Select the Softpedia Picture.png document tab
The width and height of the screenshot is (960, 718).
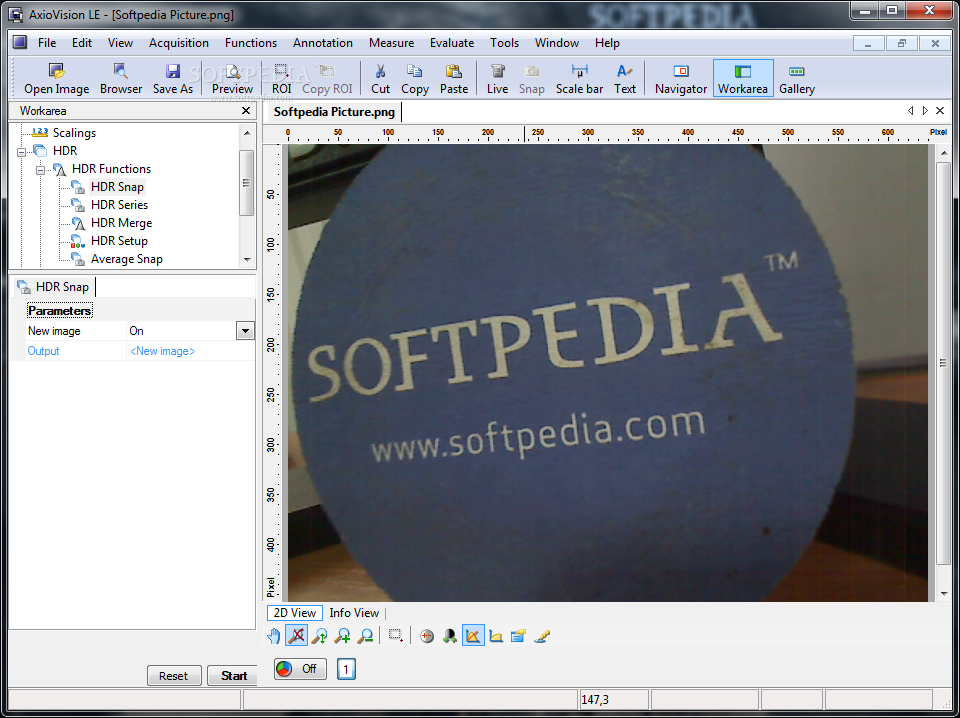(334, 111)
